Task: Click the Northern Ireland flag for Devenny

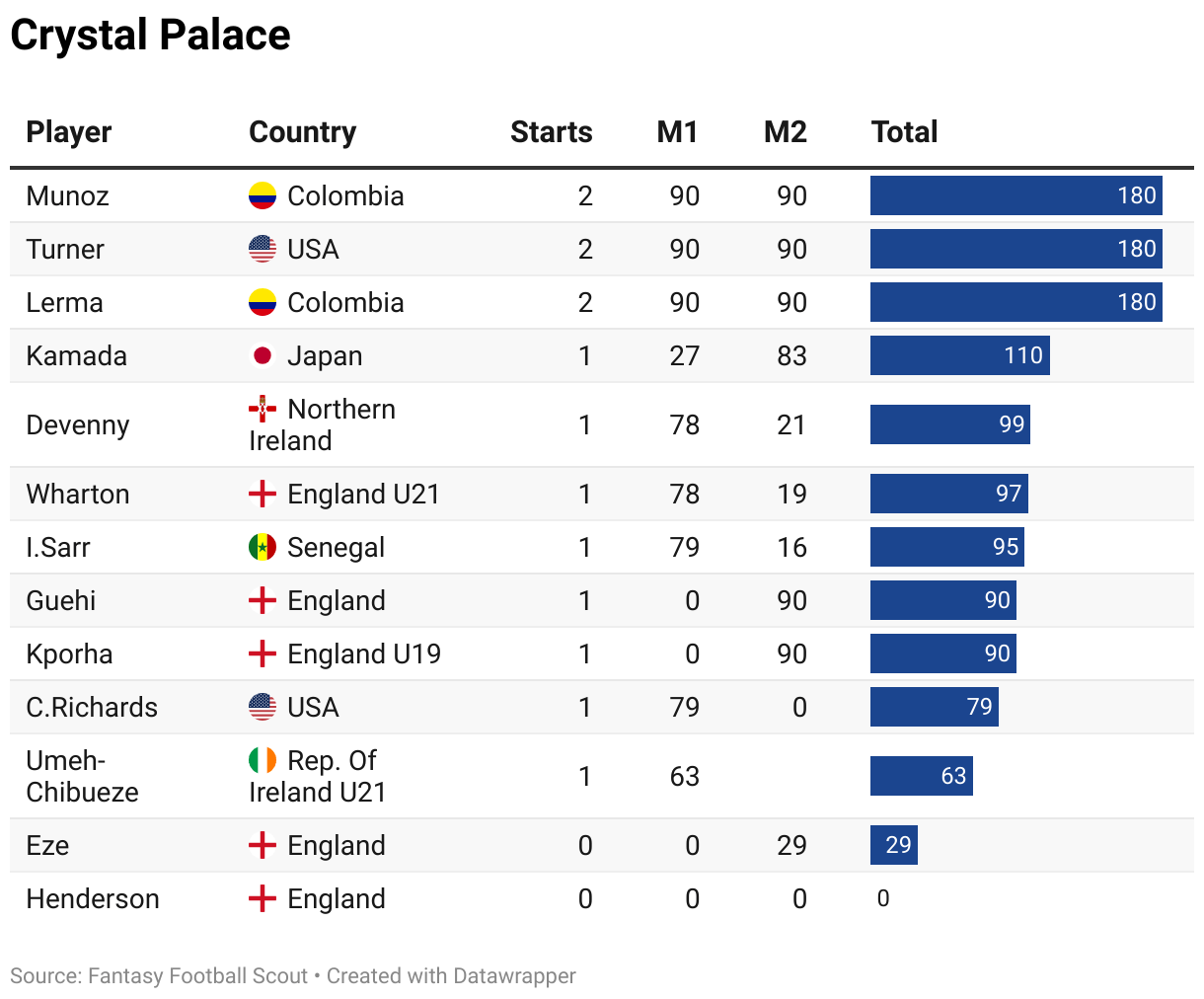Action: (x=262, y=409)
